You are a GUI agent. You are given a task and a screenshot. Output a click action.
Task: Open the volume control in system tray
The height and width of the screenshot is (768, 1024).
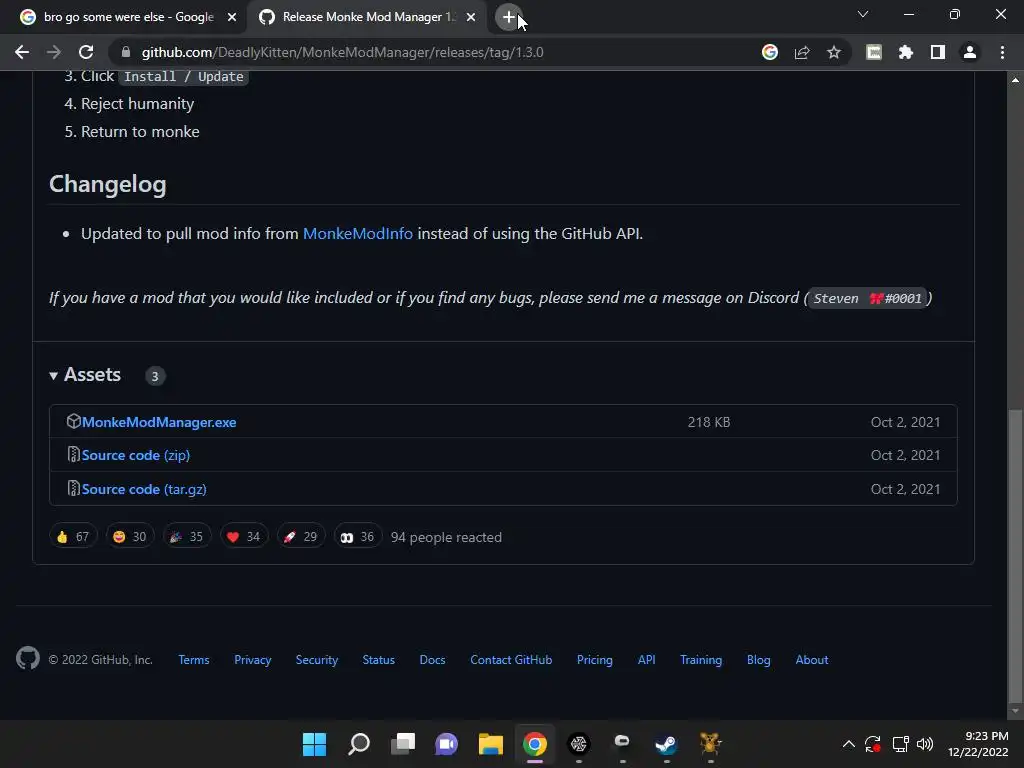click(925, 744)
